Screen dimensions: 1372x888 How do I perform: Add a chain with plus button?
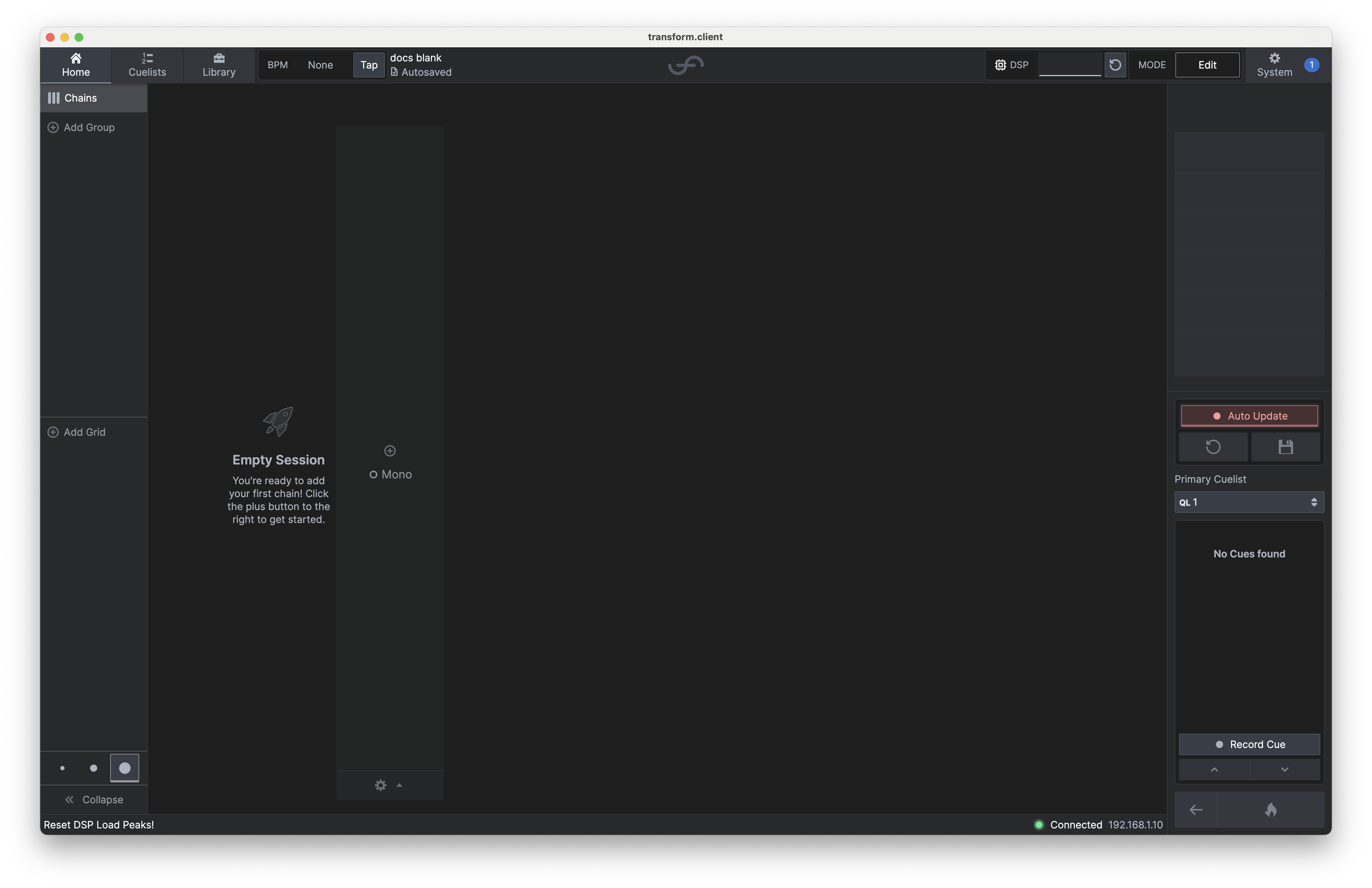tap(390, 450)
